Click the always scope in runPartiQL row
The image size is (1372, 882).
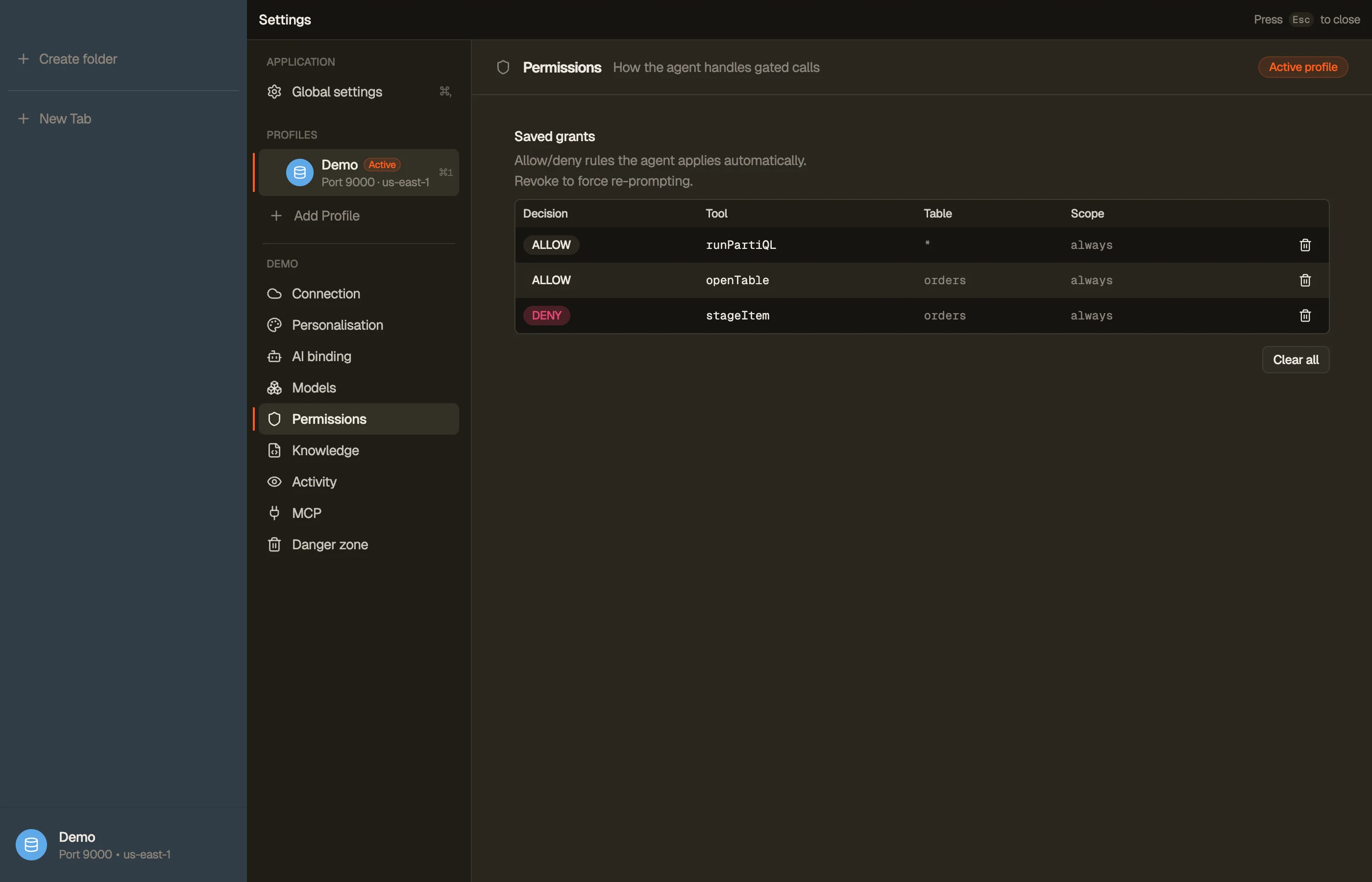[1091, 245]
